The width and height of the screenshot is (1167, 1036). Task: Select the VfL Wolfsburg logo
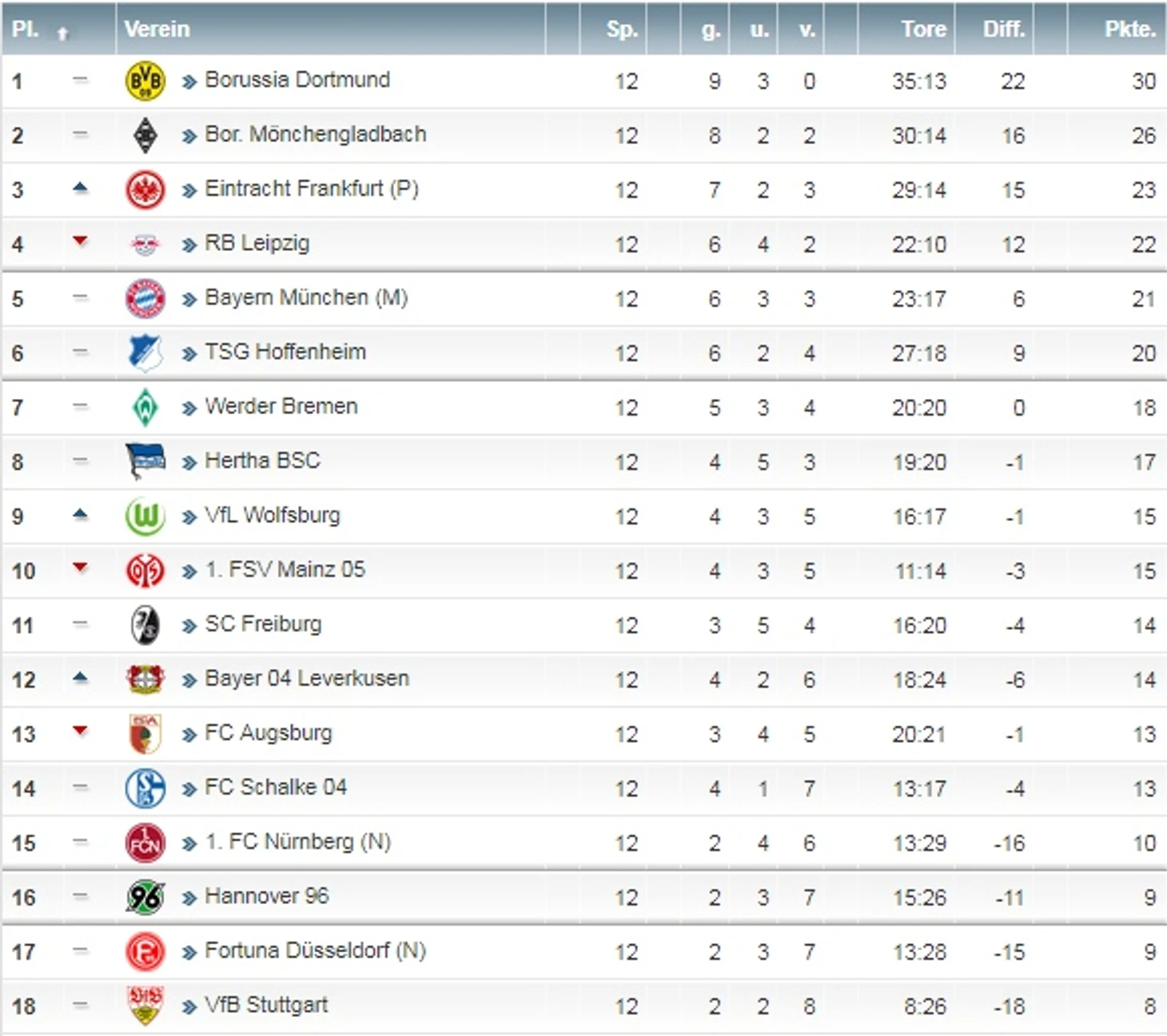pos(145,516)
